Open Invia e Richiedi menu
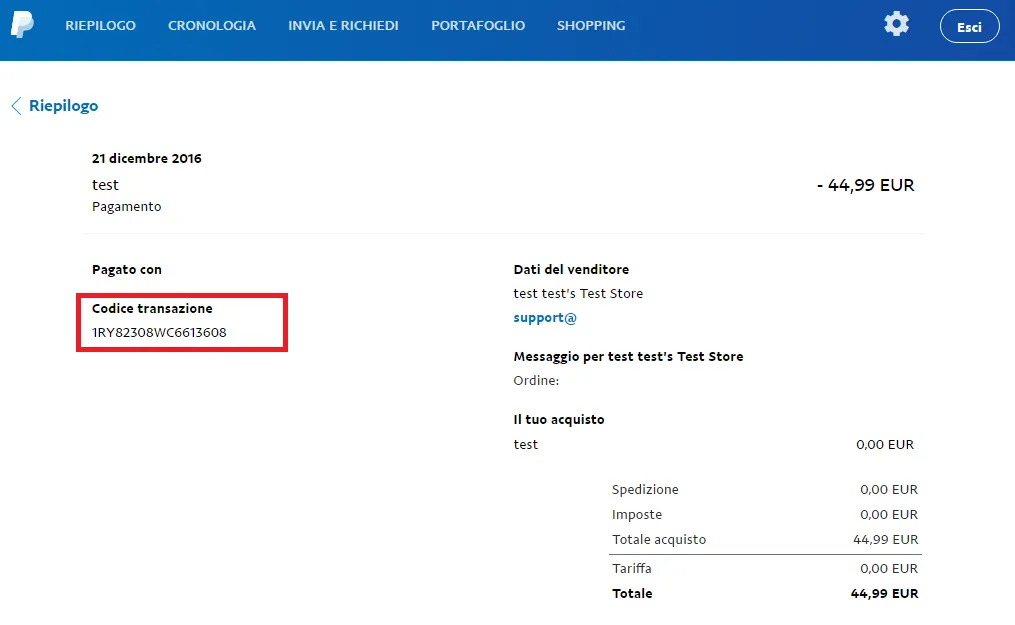1015x625 pixels. (343, 26)
